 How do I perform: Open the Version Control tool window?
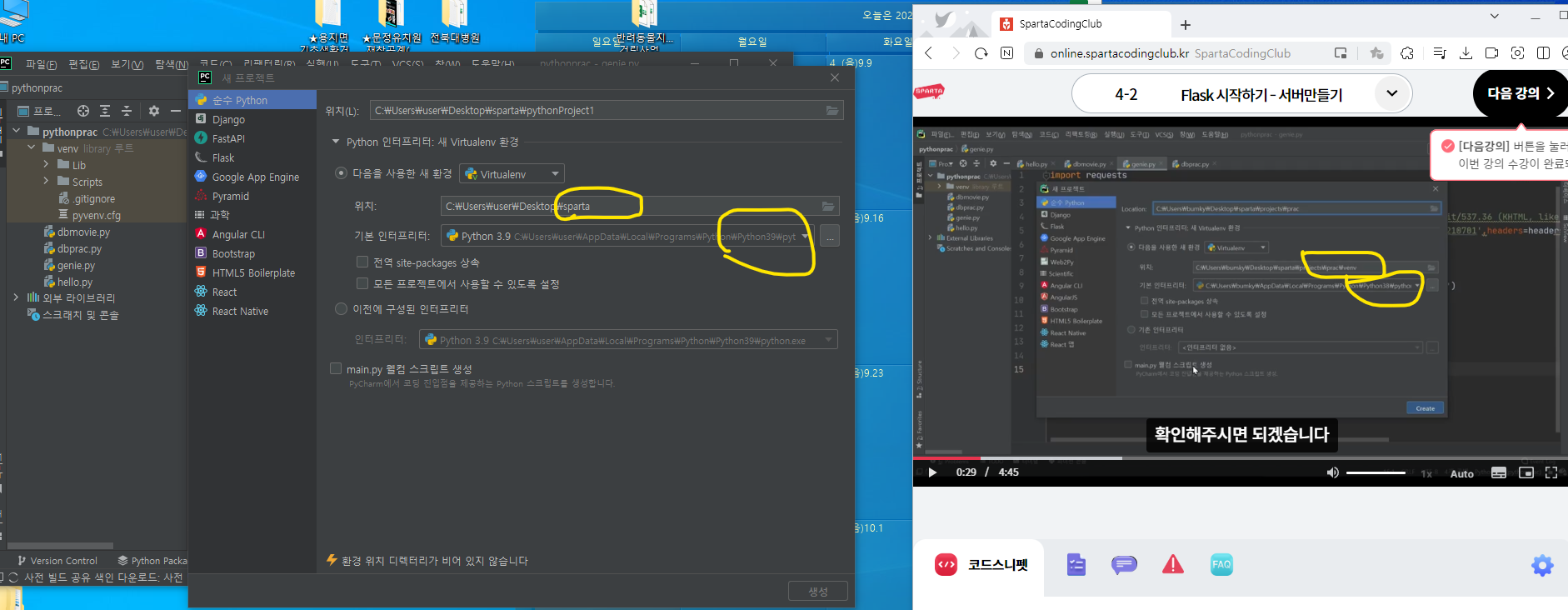click(57, 561)
